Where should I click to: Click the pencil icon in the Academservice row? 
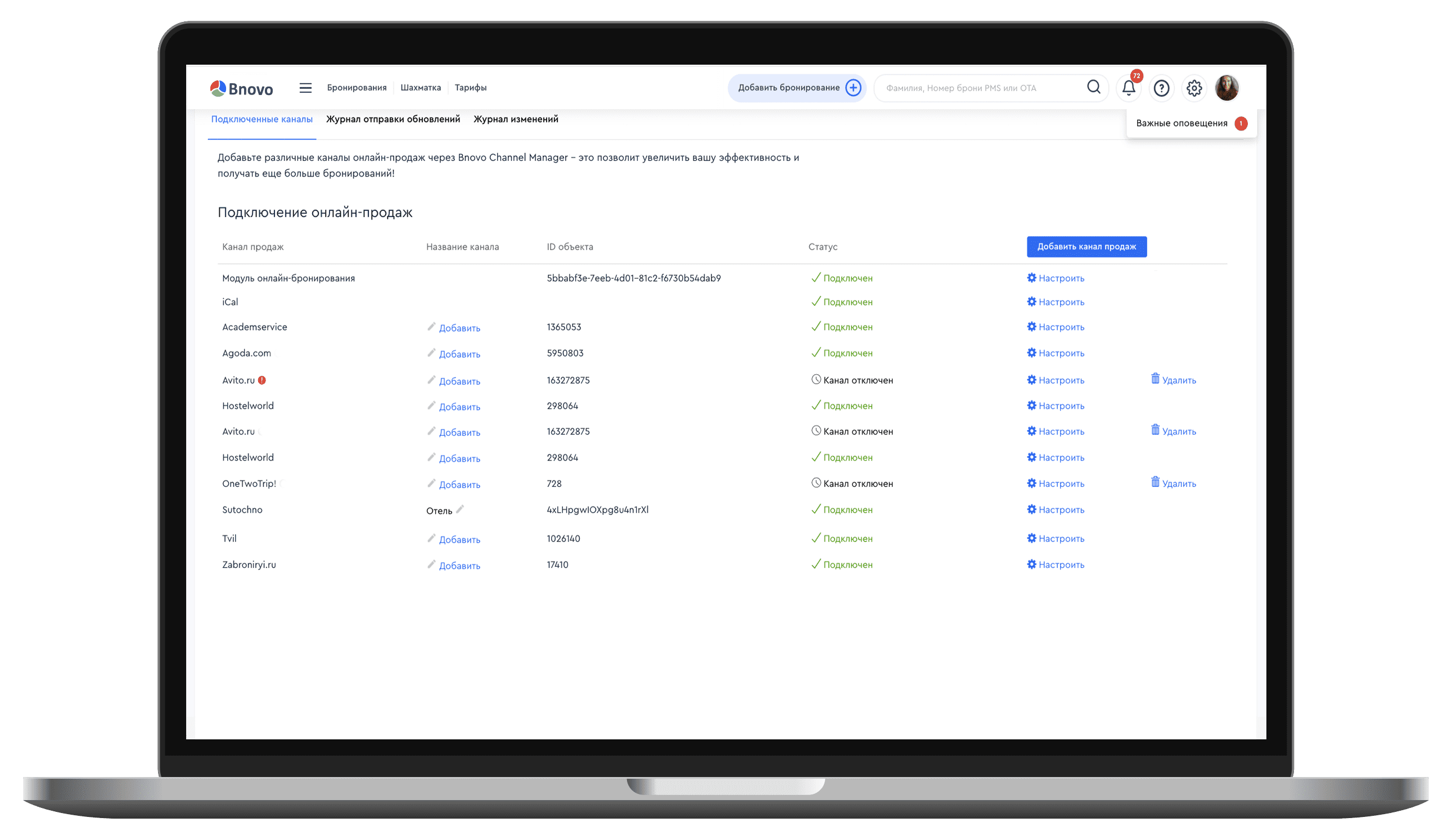[431, 327]
